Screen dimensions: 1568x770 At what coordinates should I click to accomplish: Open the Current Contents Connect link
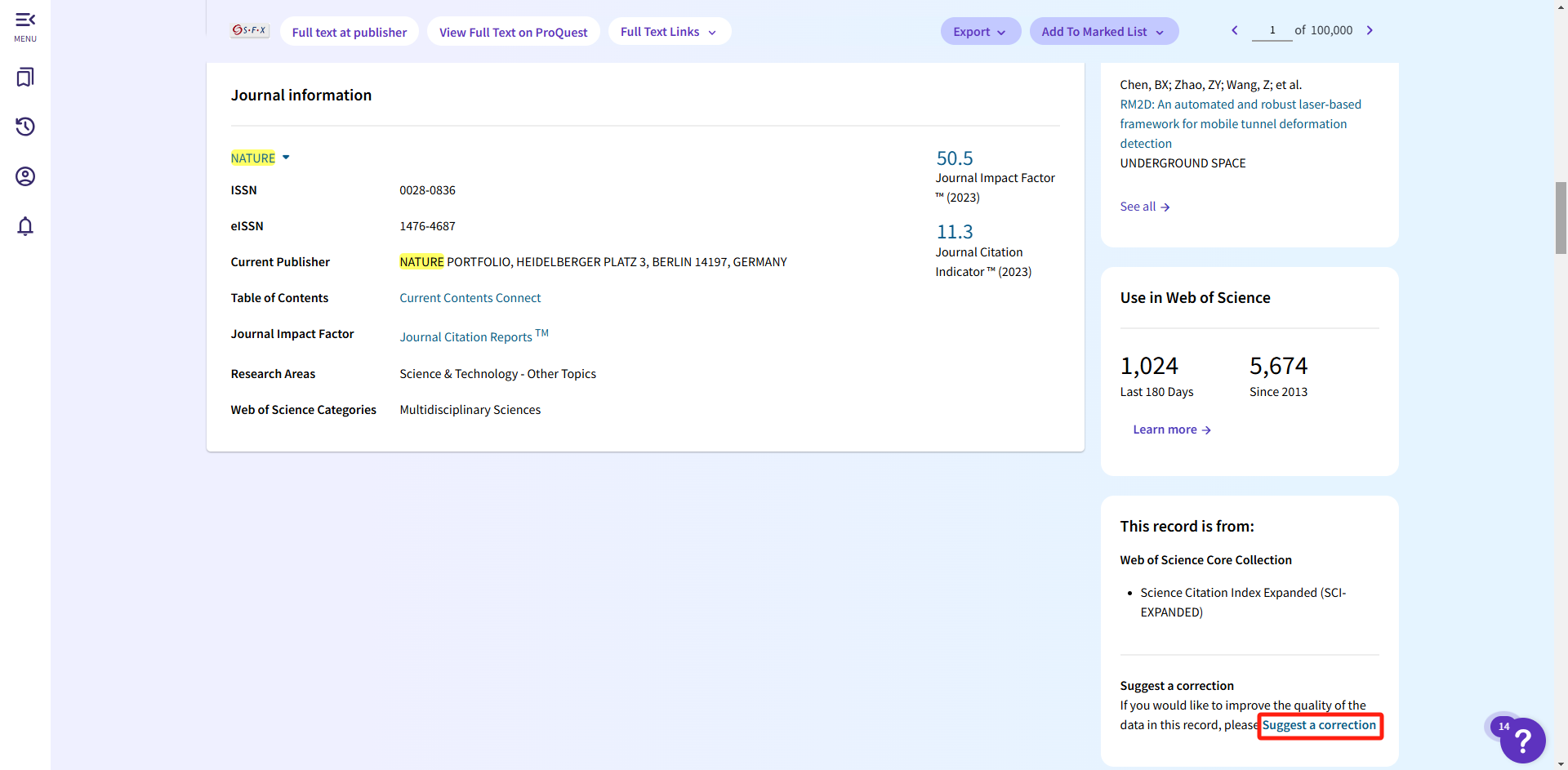(x=470, y=298)
